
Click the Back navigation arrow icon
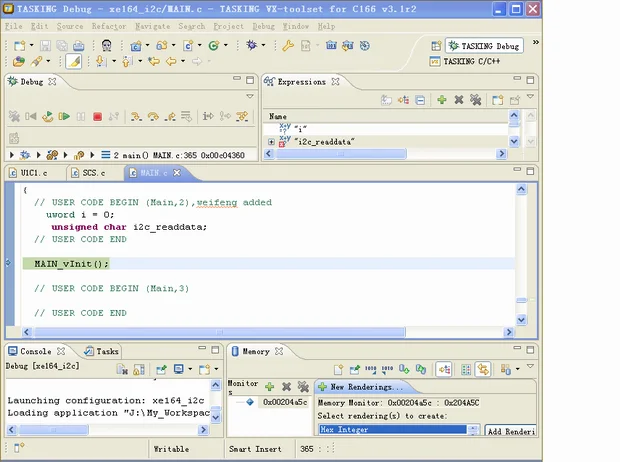(171, 61)
